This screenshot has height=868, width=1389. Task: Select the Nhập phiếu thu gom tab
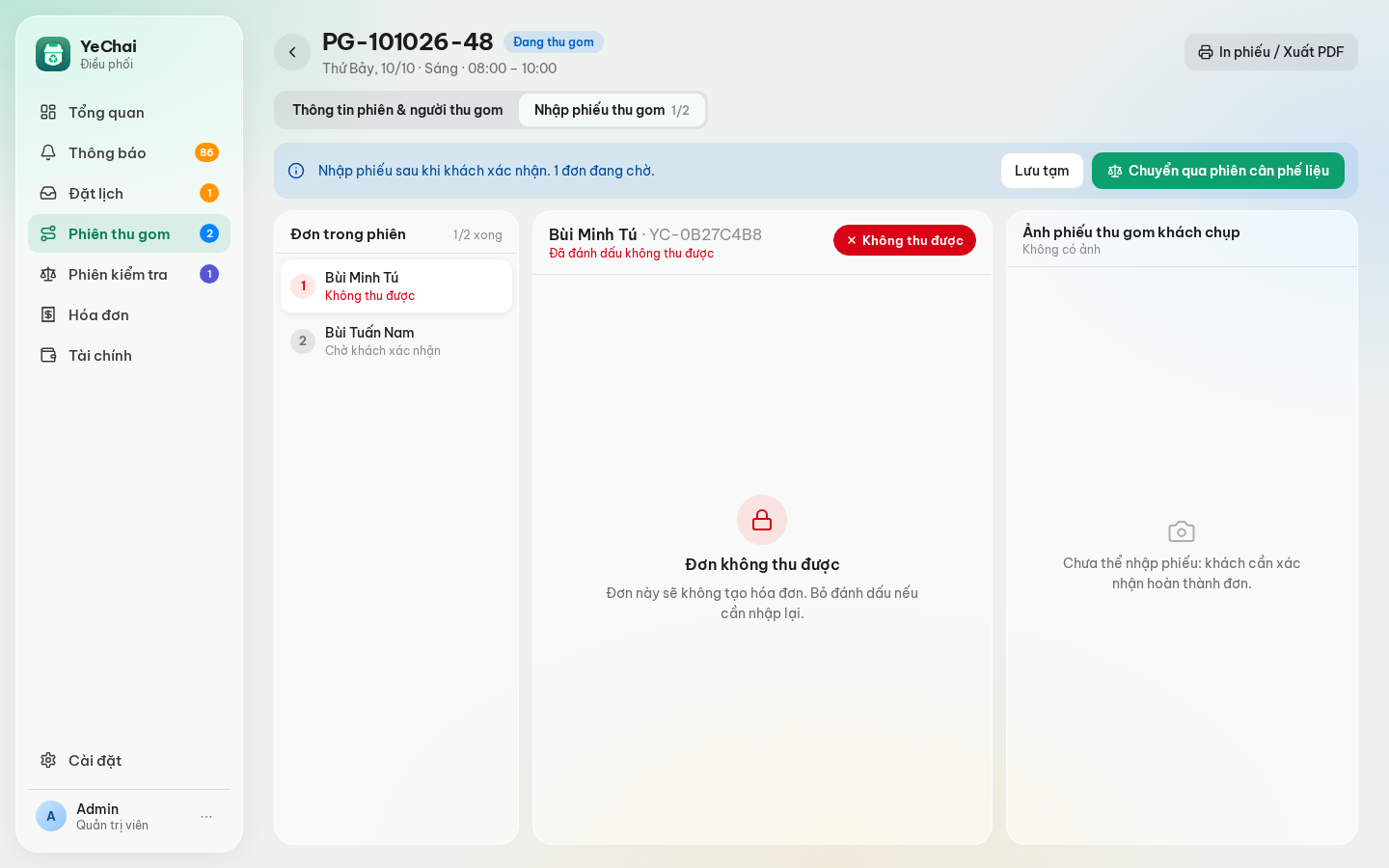click(612, 110)
